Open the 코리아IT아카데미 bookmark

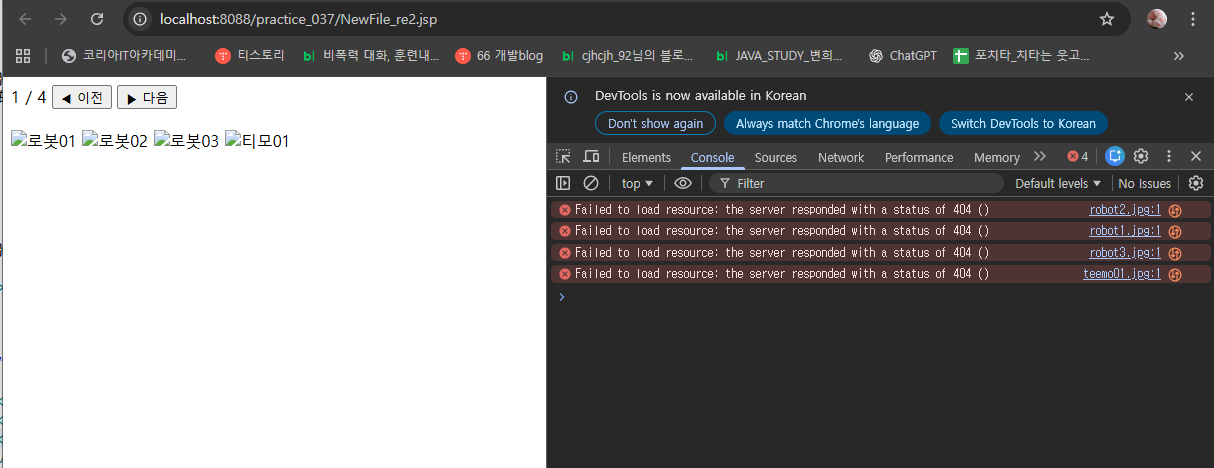[125, 56]
